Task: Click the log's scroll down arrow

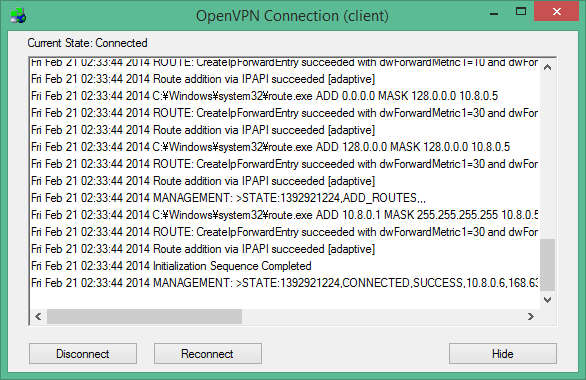Action: 548,300
